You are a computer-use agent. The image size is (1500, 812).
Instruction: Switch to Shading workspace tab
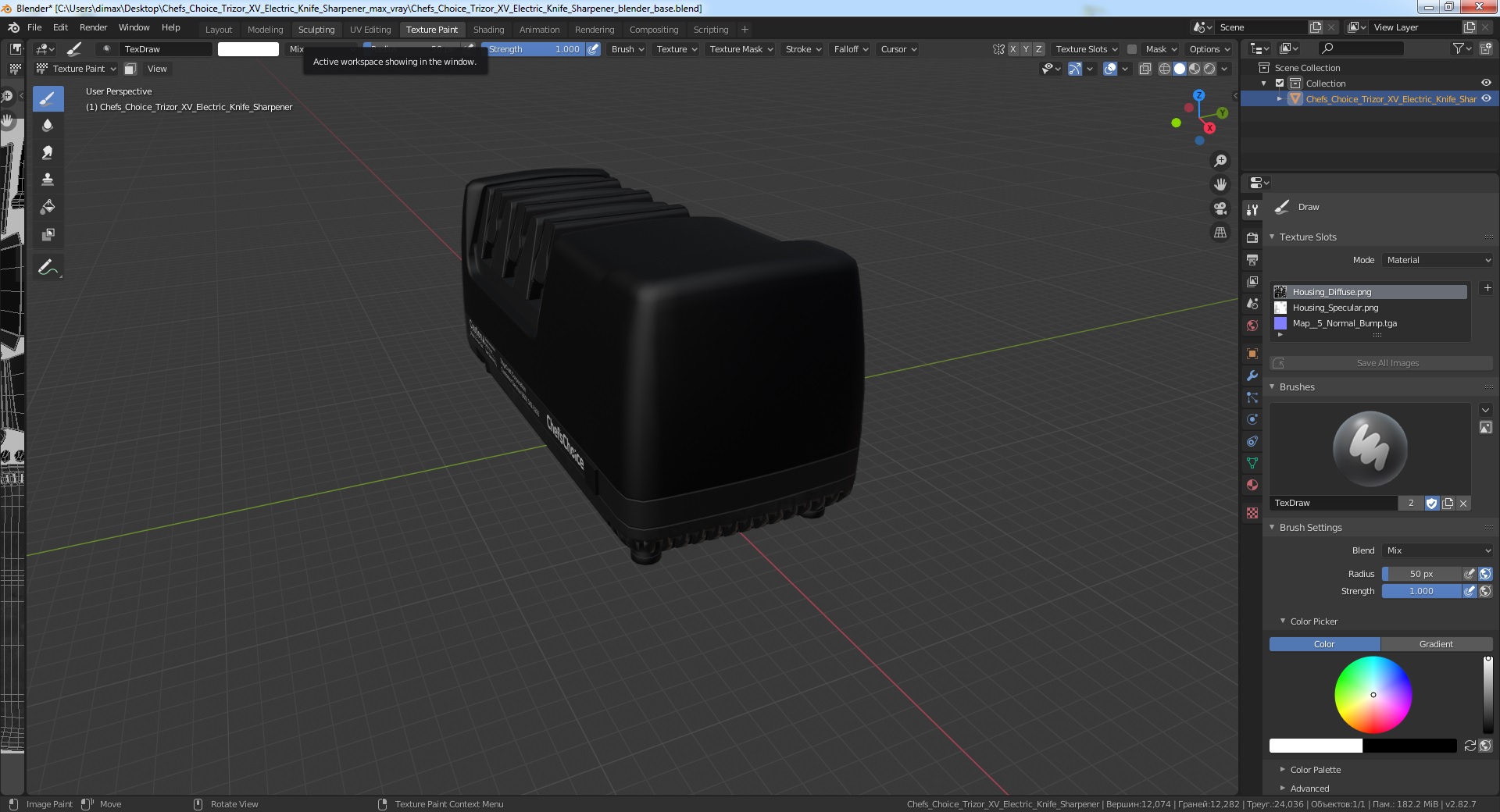pyautogui.click(x=489, y=30)
